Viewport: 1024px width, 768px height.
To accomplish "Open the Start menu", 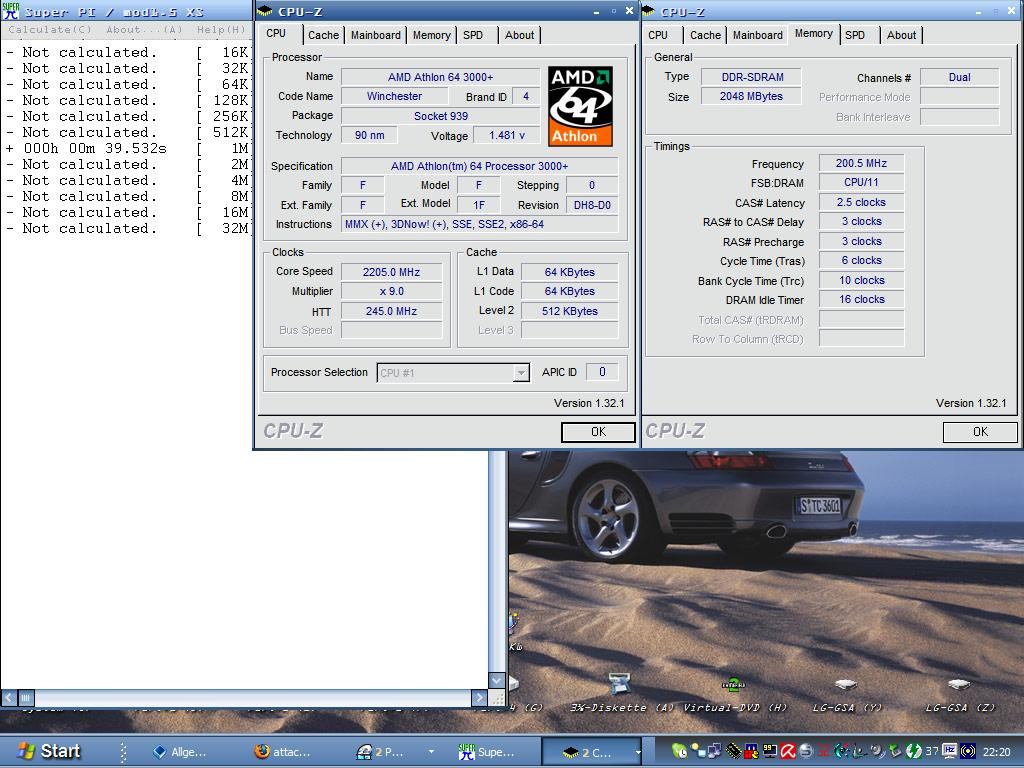I will point(50,751).
